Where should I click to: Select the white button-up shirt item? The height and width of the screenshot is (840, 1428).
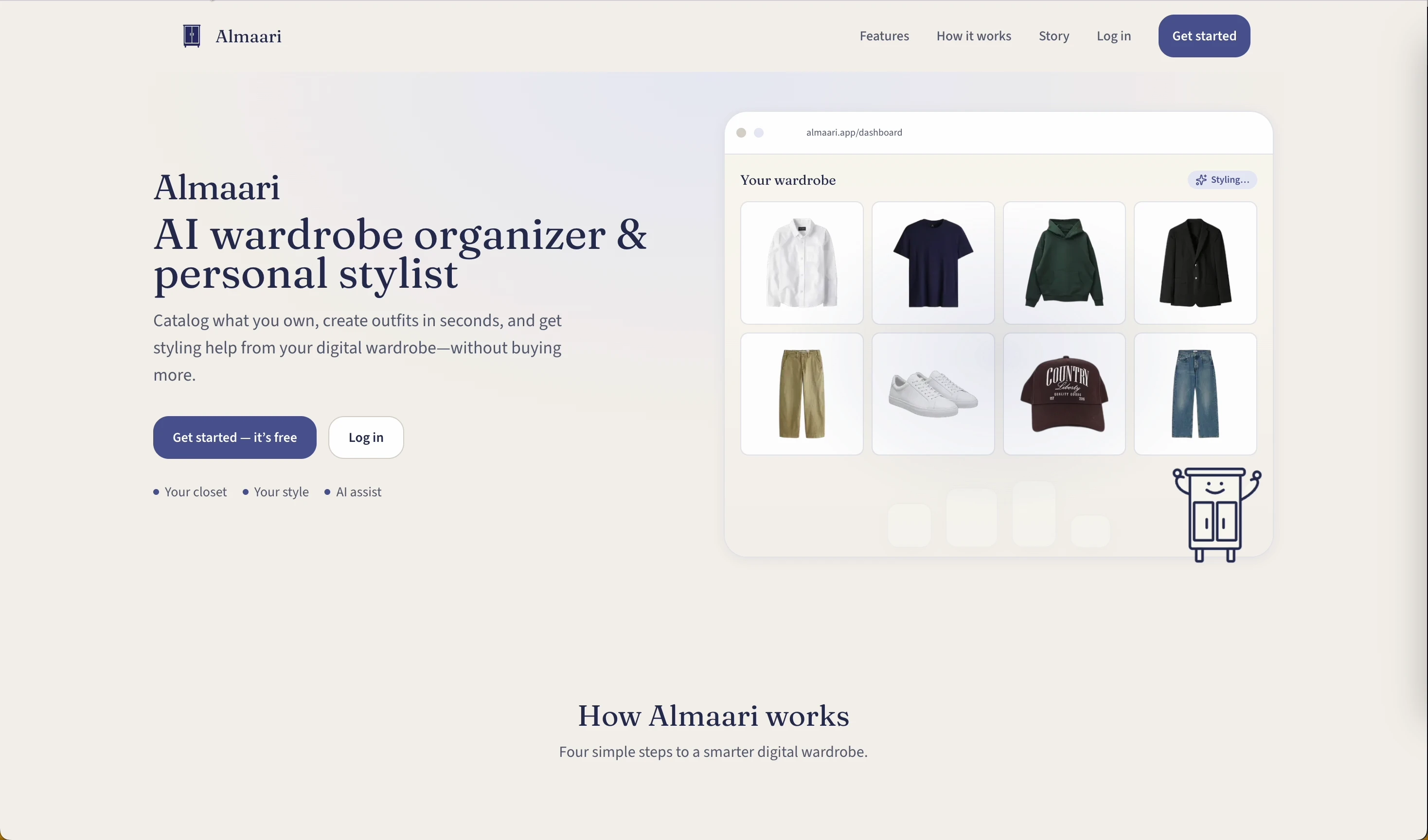point(802,263)
